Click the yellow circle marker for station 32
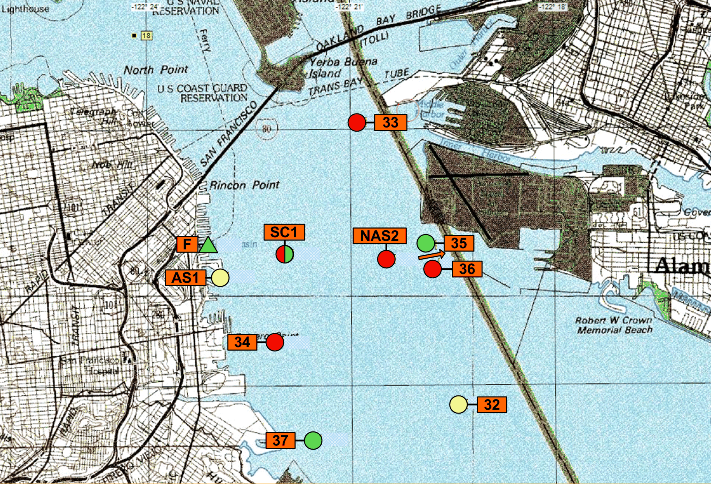 point(458,404)
